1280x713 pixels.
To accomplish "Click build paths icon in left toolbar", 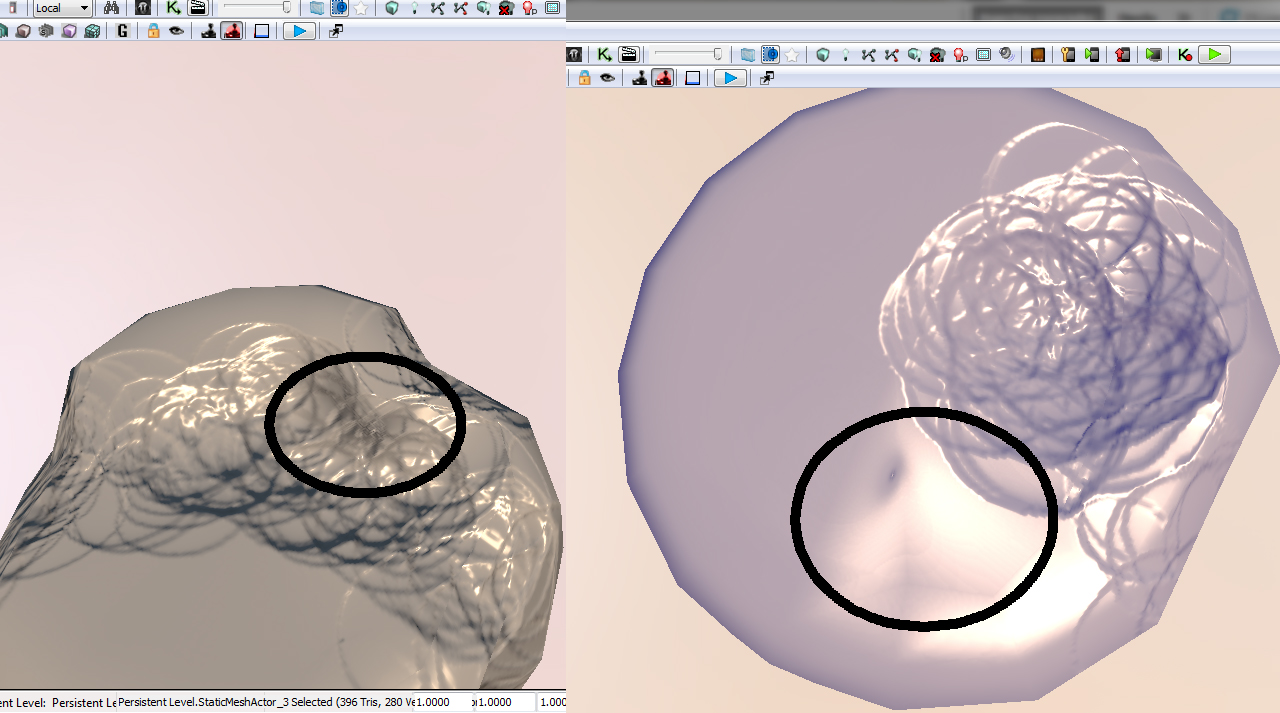I will point(438,8).
